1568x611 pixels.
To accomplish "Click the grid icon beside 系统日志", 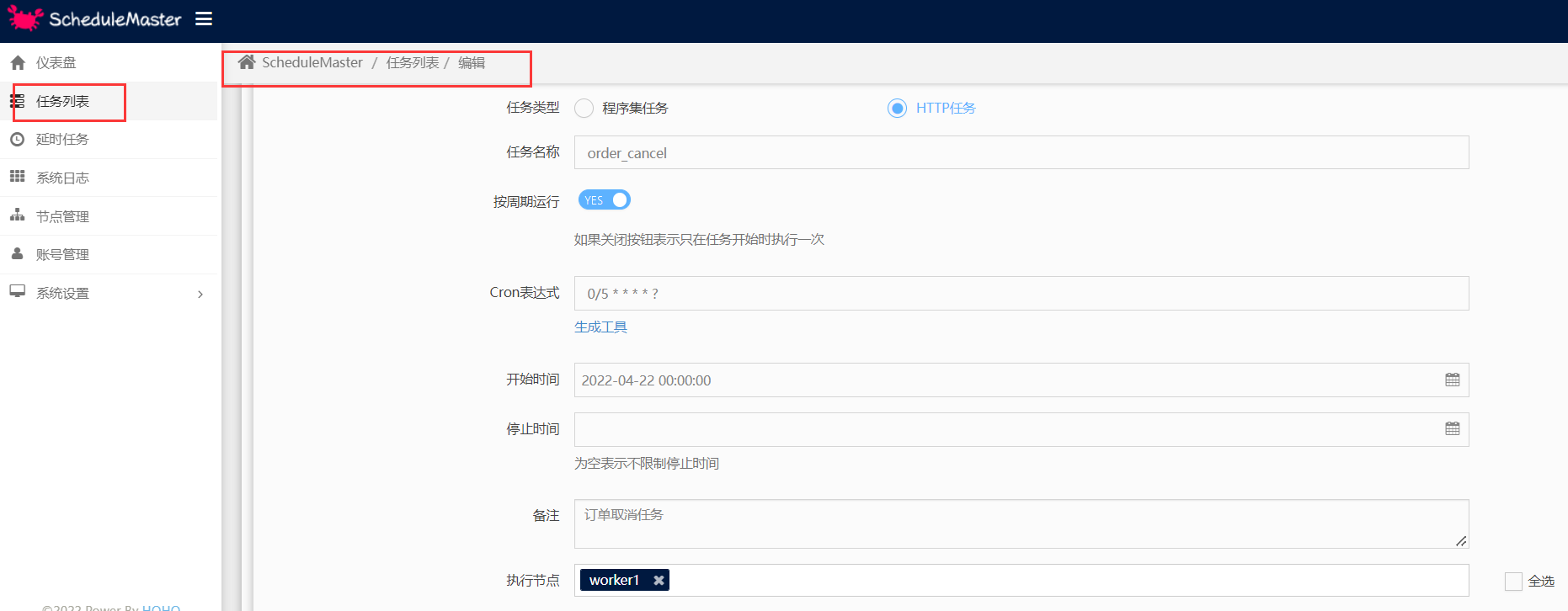I will [17, 177].
